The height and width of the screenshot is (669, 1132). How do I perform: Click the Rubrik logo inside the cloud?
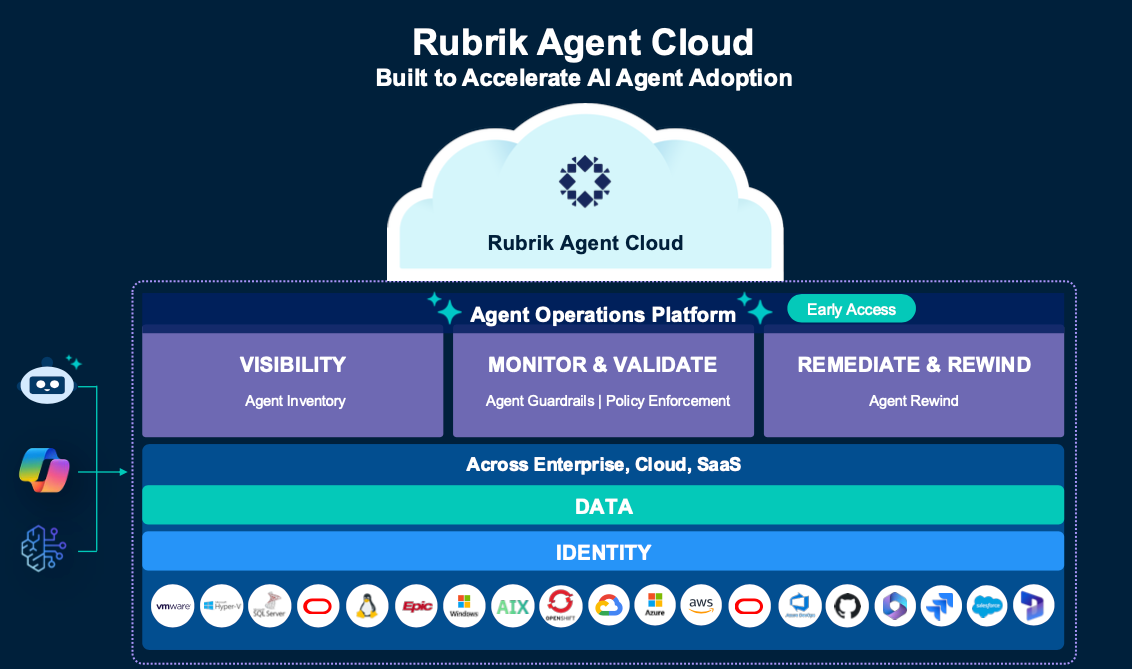[585, 181]
